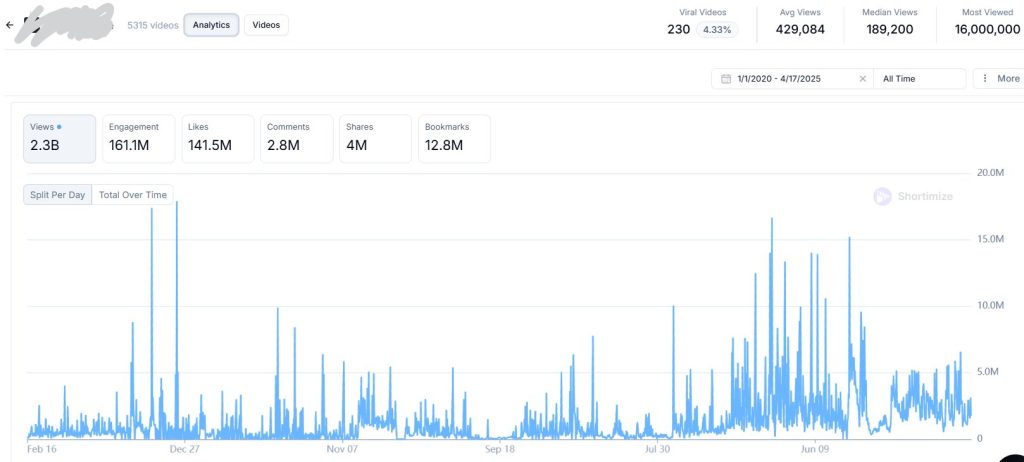Click the three-dot More icon
This screenshot has height=462, width=1024.
[x=986, y=79]
